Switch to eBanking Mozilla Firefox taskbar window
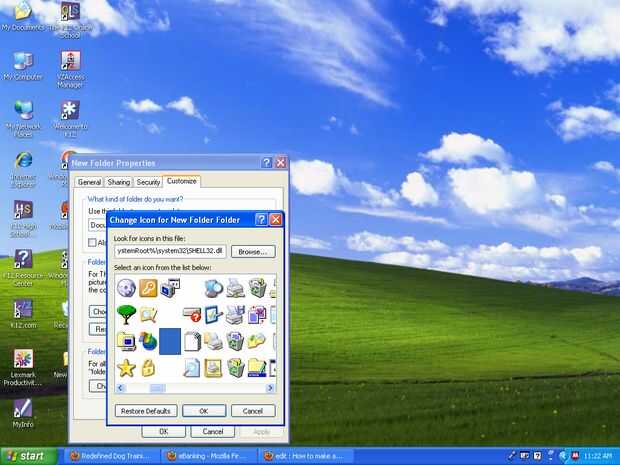620x465 pixels. point(210,456)
